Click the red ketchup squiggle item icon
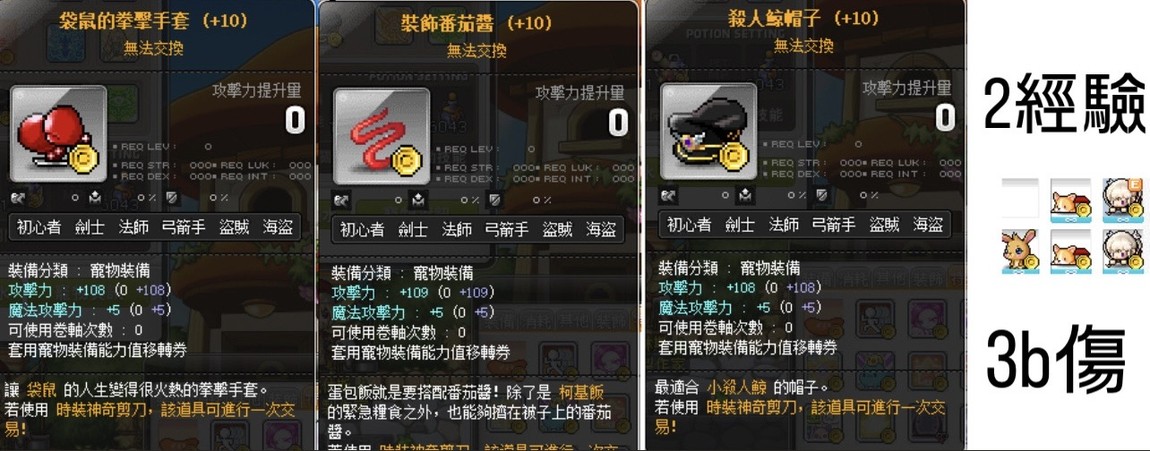Image resolution: width=1150 pixels, height=451 pixels. (381, 136)
